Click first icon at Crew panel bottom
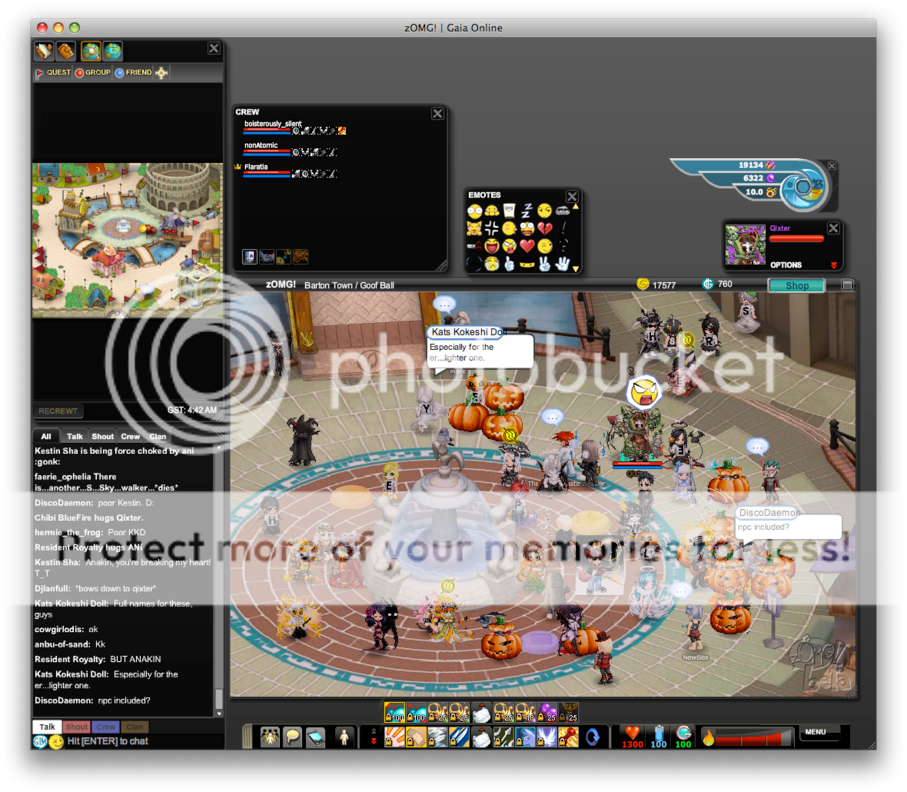Screen dimensions: 907x792 click(x=250, y=257)
